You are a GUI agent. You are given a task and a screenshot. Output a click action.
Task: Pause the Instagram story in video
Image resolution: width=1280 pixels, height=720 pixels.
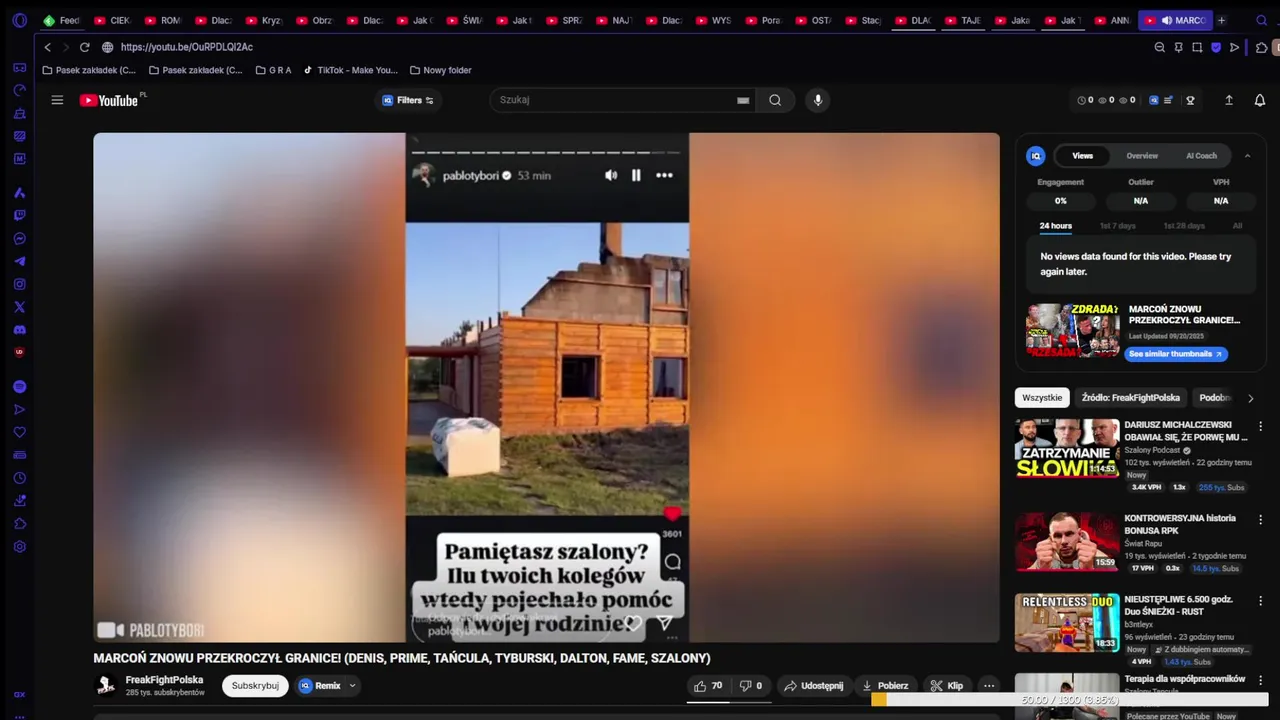[636, 175]
